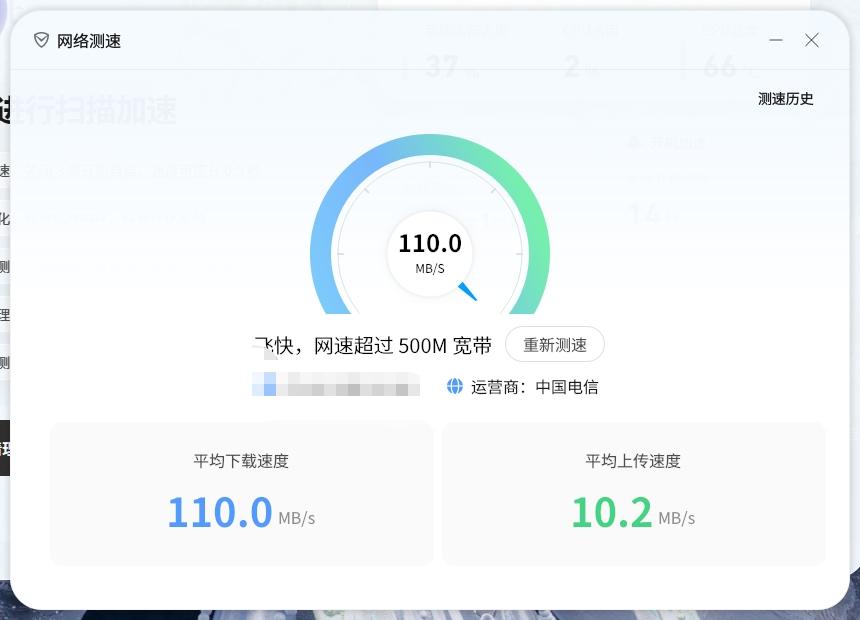Click the MB/S unit label inside gauge
The width and height of the screenshot is (860, 620).
430,269
